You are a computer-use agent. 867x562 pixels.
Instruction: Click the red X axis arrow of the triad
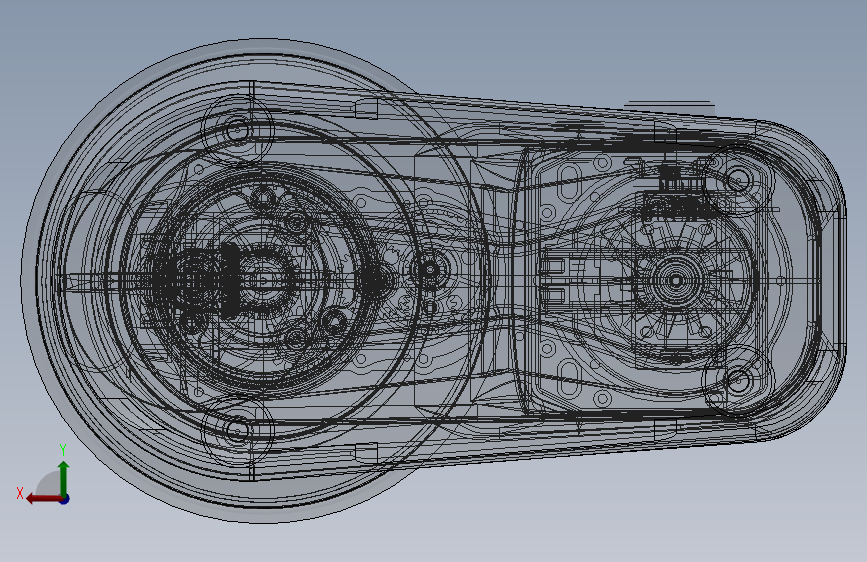coord(43,499)
